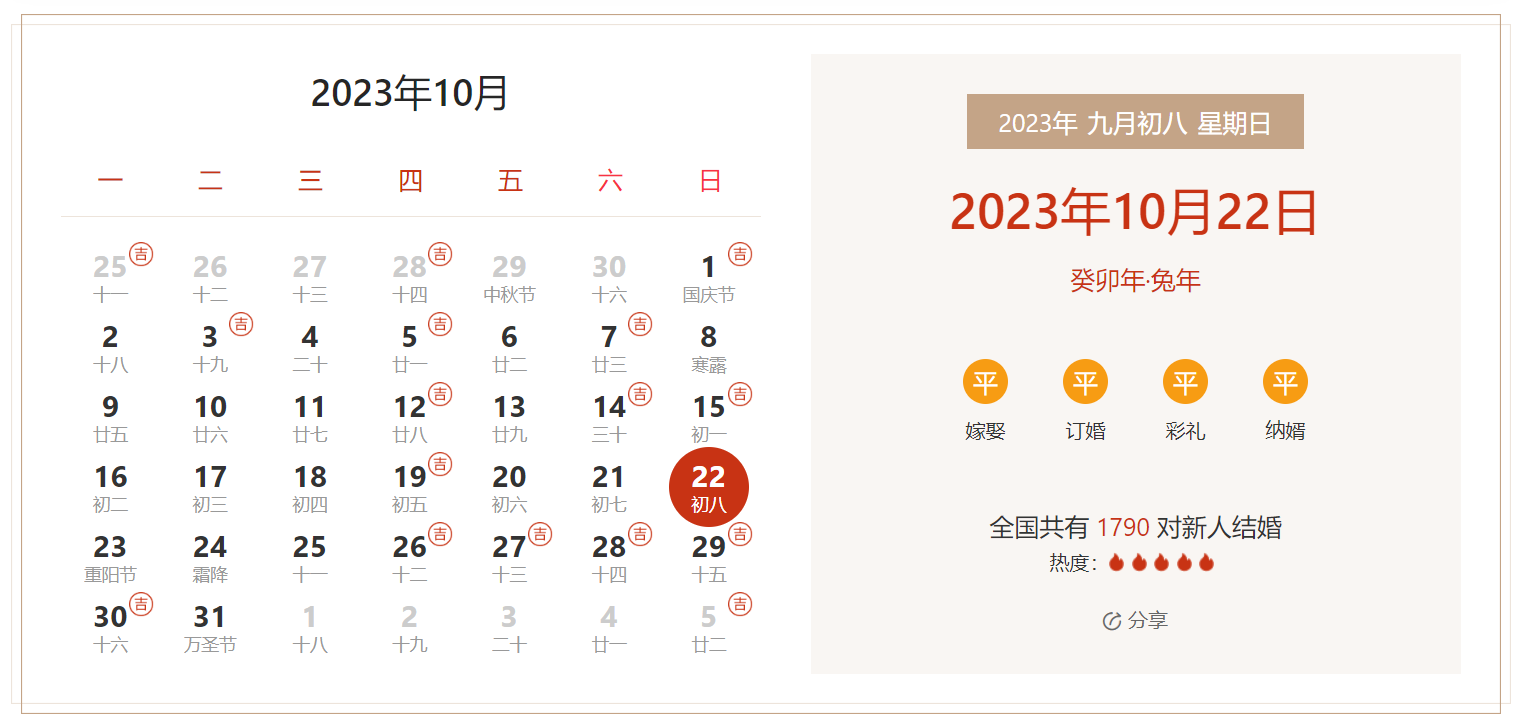The width and height of the screenshot is (1521, 722).
Task: Click the 癸卯年·兔年 text
Action: click(x=1135, y=281)
